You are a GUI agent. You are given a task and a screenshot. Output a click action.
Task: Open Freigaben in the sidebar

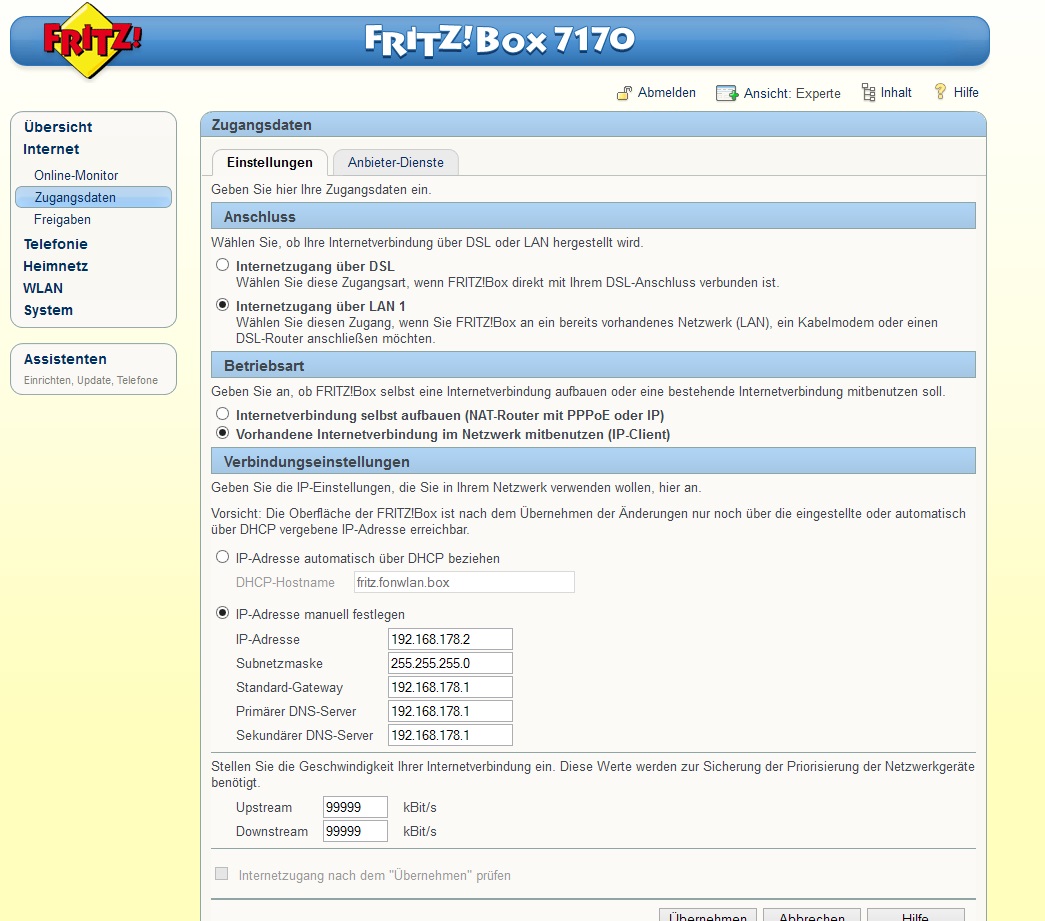coord(62,219)
